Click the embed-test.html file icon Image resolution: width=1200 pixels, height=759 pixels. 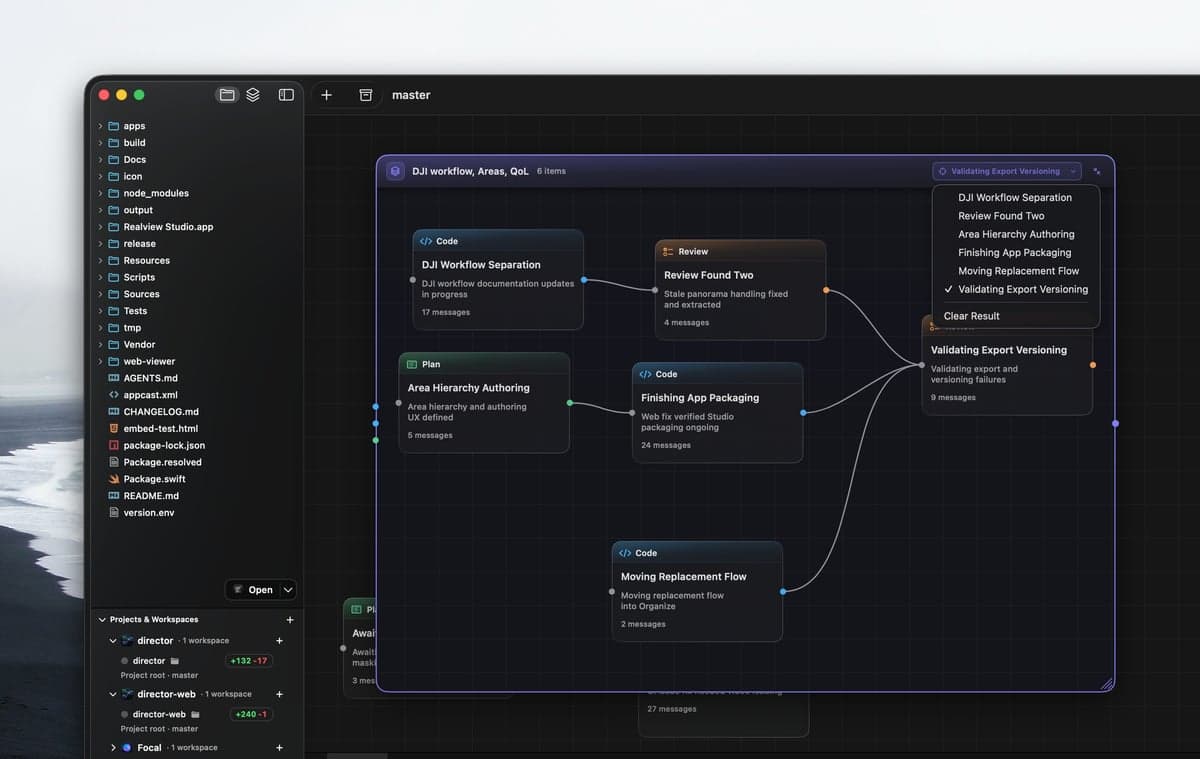[x=114, y=428]
